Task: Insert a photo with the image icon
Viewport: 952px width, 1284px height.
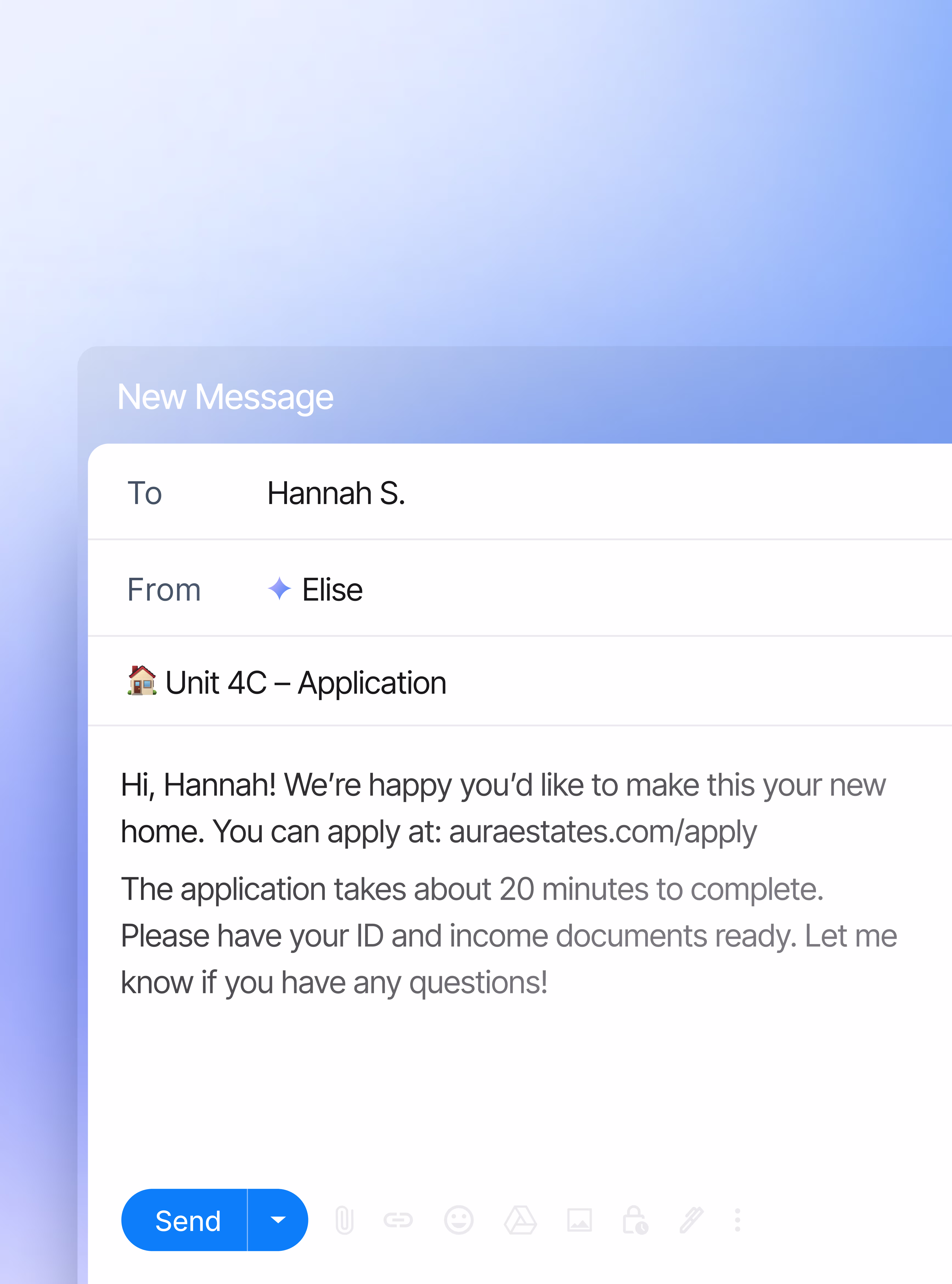Action: [x=579, y=1220]
